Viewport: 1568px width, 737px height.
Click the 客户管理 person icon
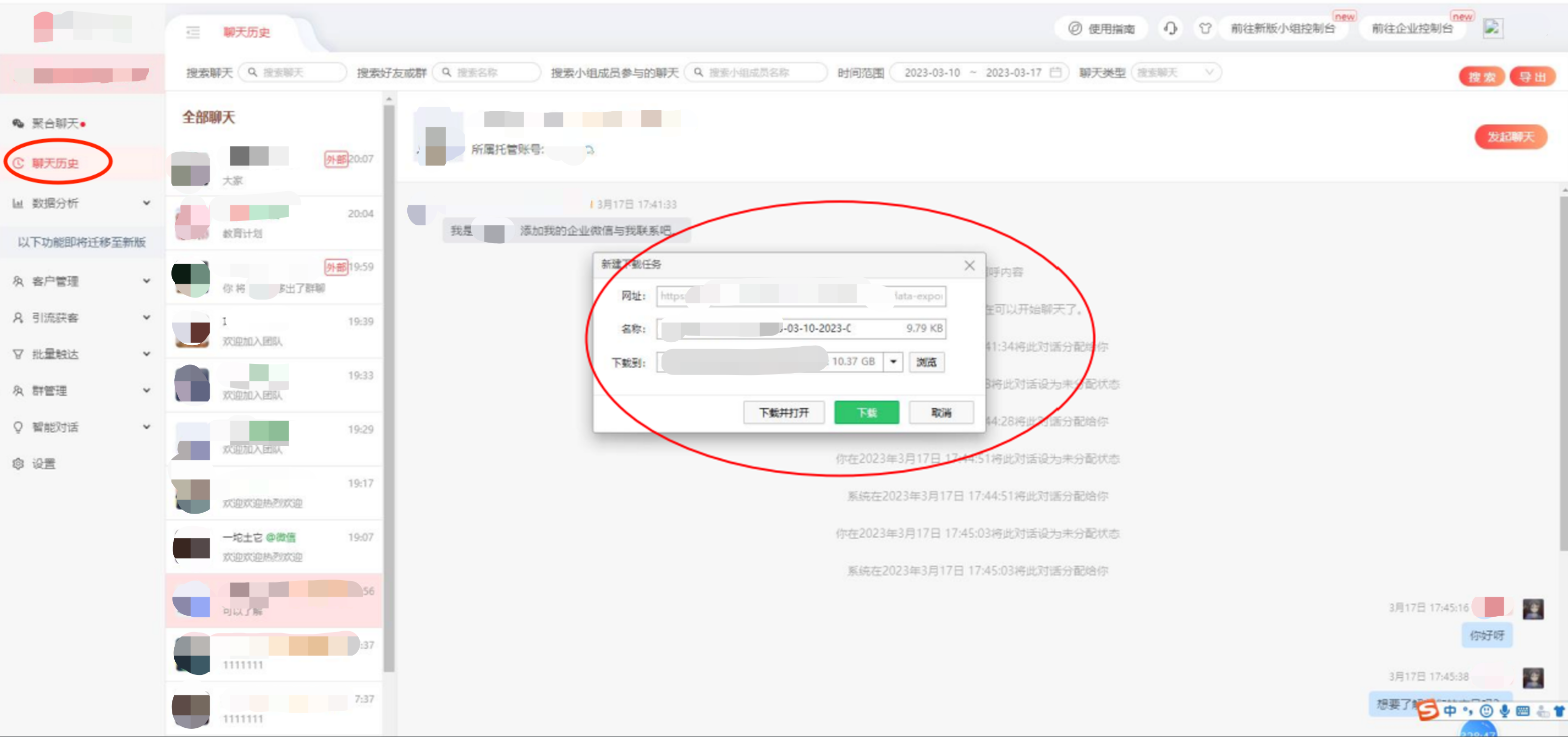(18, 281)
